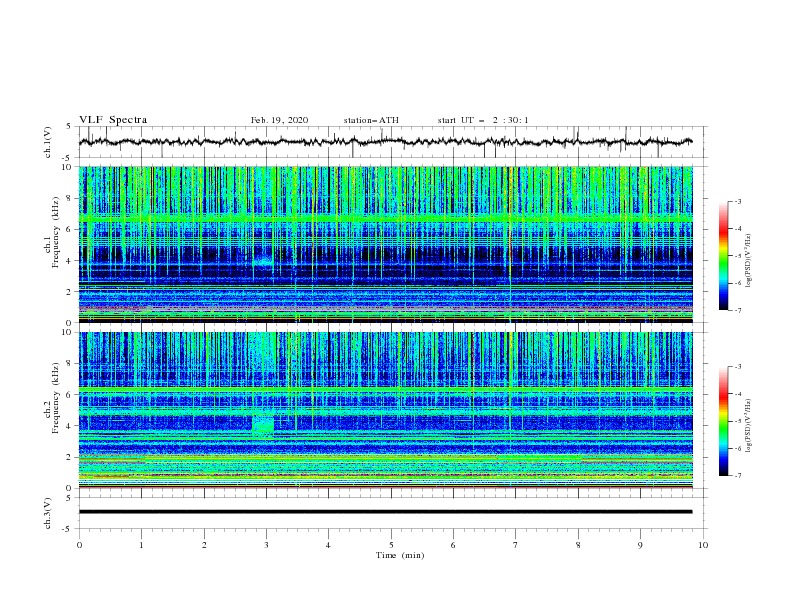The height and width of the screenshot is (612, 792).
Task: Click the "-3" label on ch.1 colorbar
Action: point(738,201)
